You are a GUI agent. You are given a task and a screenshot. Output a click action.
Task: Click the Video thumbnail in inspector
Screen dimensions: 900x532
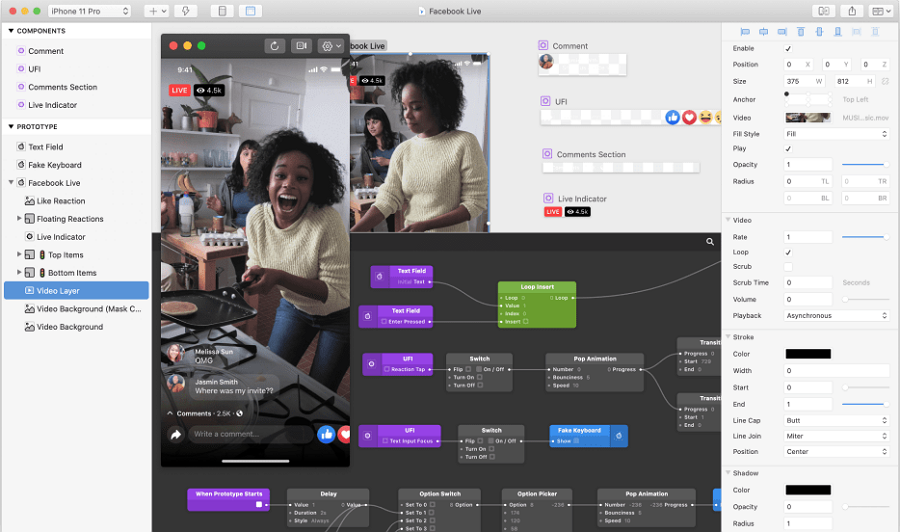808,118
